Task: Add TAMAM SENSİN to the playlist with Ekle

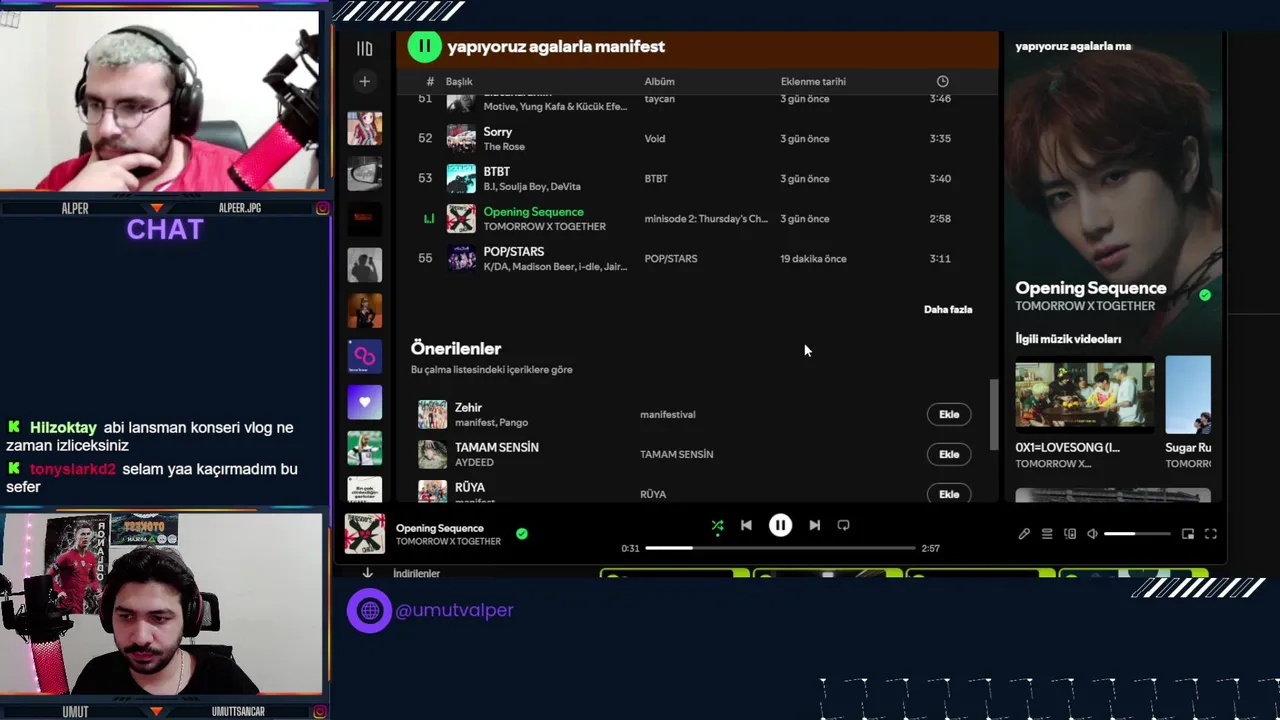Action: [949, 454]
